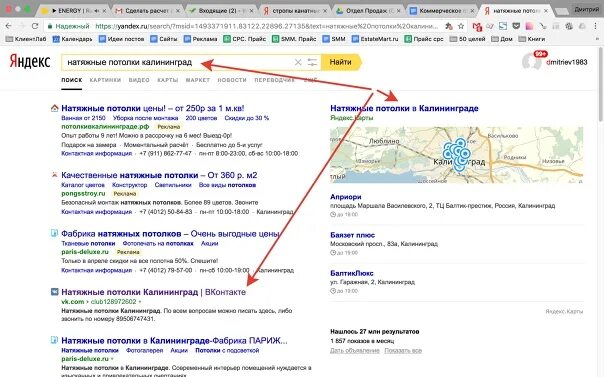Image resolution: width=604 pixels, height=377 pixels.
Task: Click the VK favicon beside ВКонтакте result
Action: tap(55, 292)
